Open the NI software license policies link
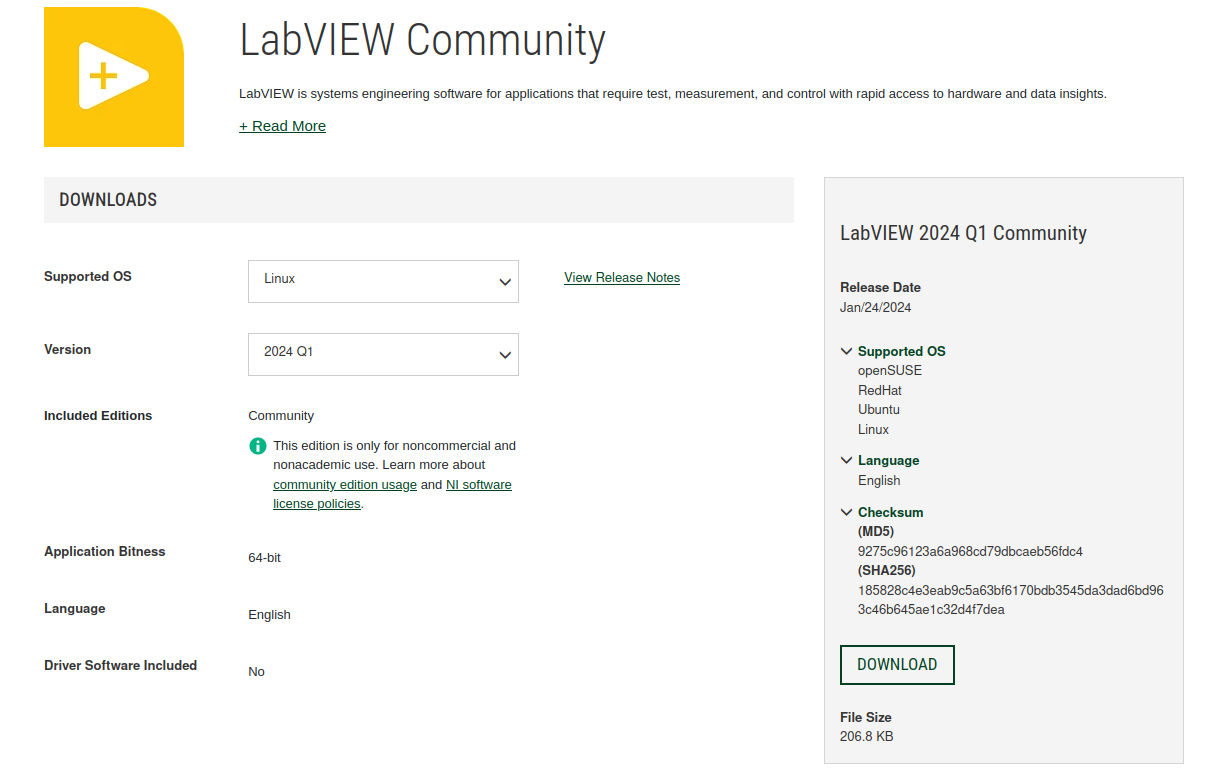Screen dimensions: 1212x775 pyautogui.click(x=478, y=485)
